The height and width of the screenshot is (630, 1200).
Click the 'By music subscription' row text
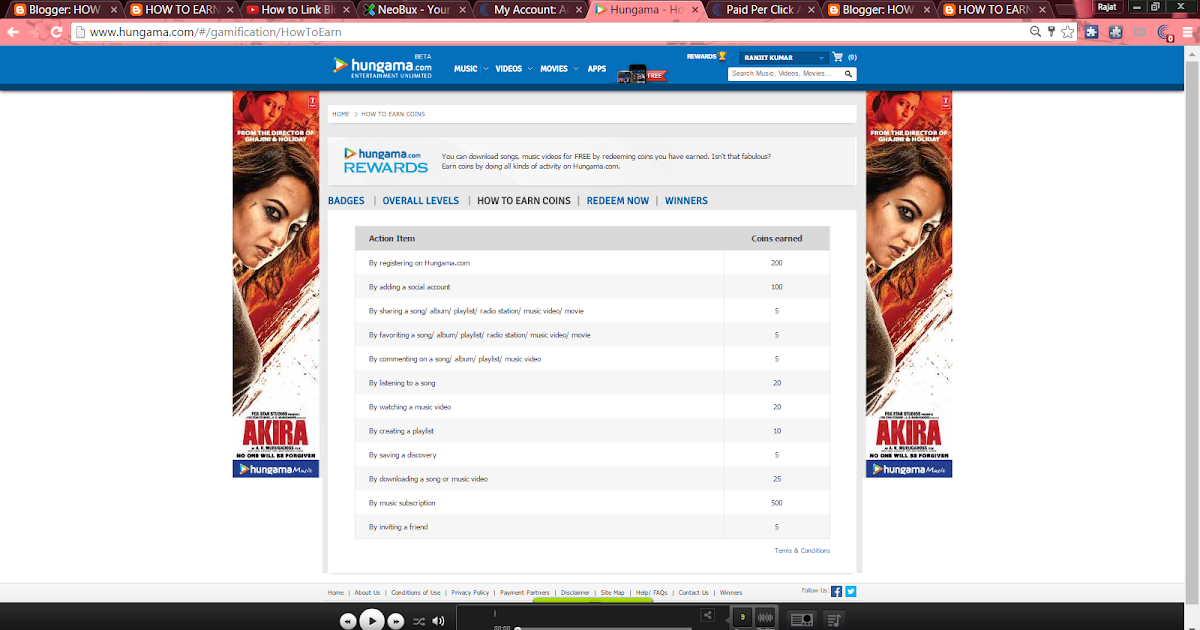pos(402,503)
